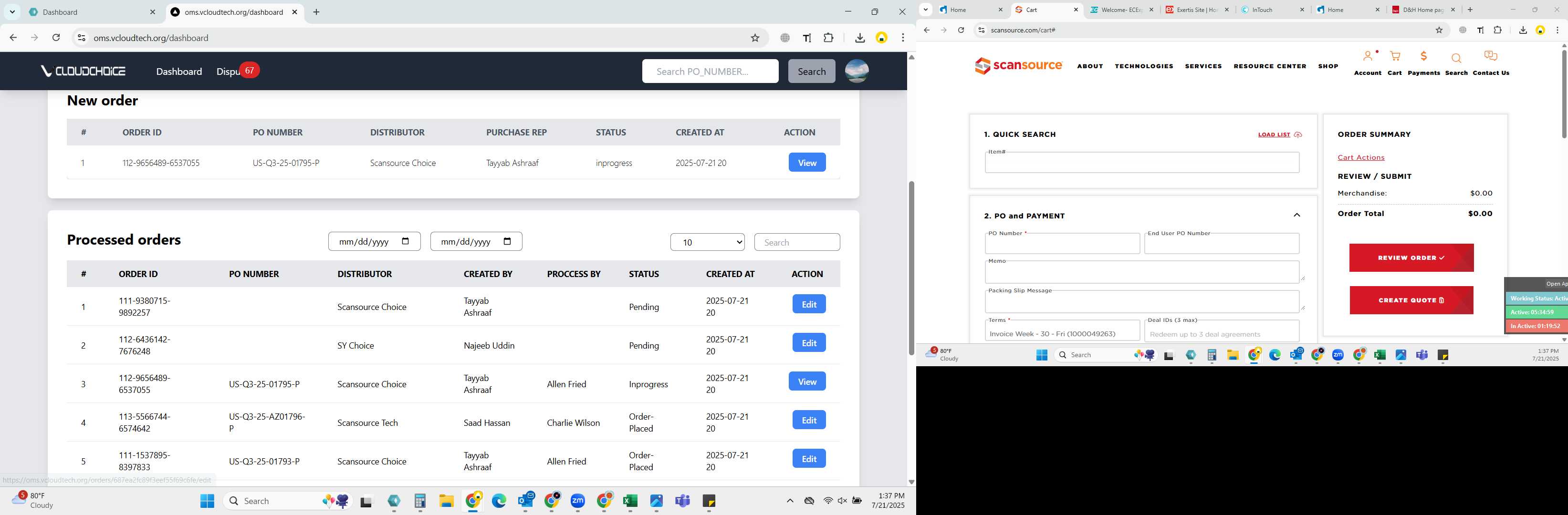
Task: Open Zoom from the left monitor taskbar
Action: point(578,501)
